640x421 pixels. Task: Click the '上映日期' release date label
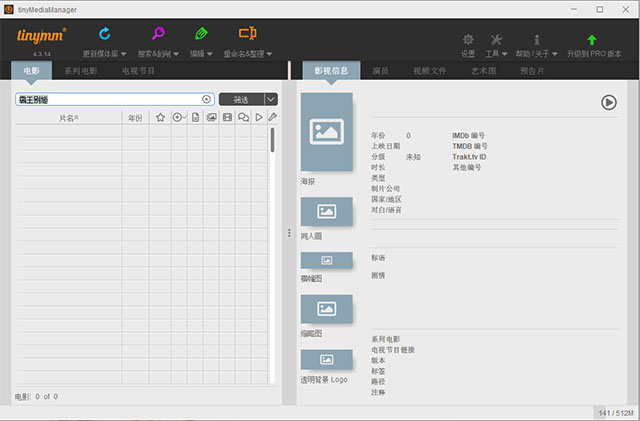click(386, 146)
